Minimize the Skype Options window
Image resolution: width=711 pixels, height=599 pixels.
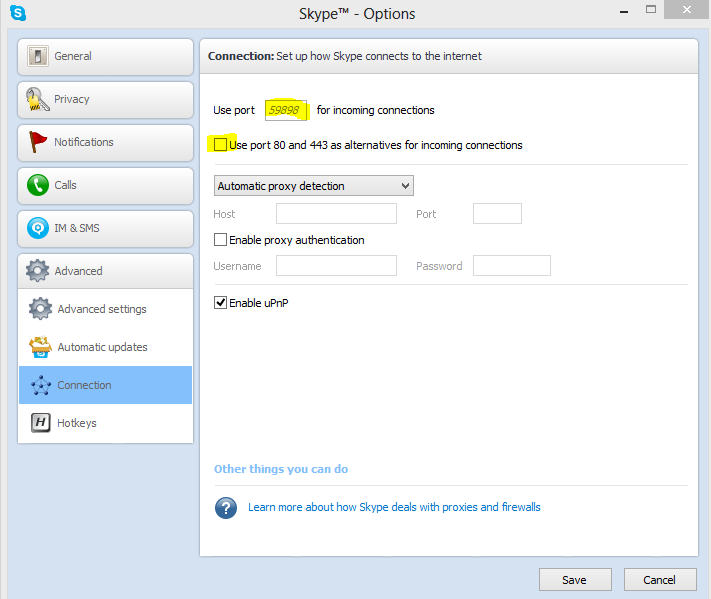(624, 11)
